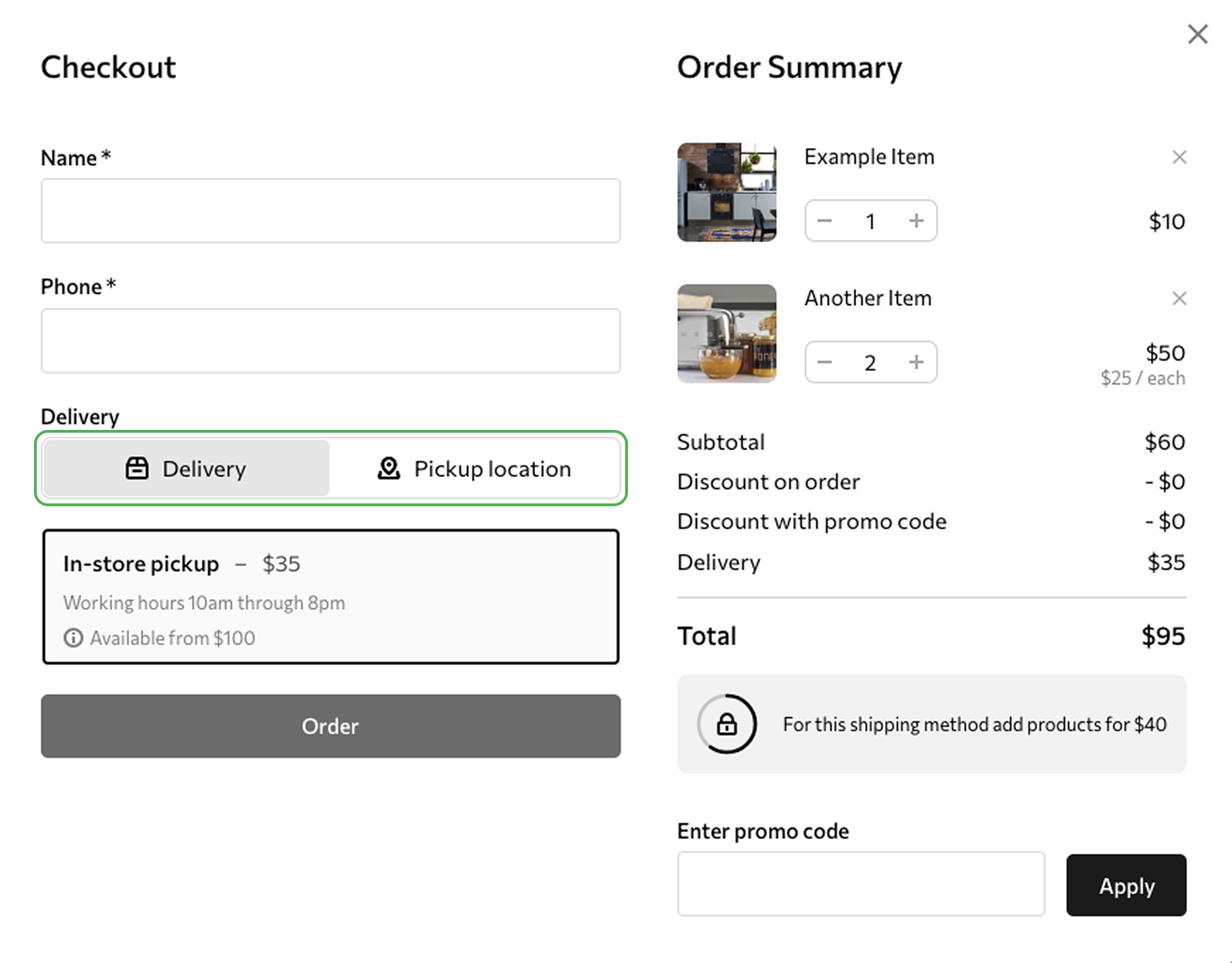Click the Apply promo code button
This screenshot has height=963, width=1232.
point(1126,885)
